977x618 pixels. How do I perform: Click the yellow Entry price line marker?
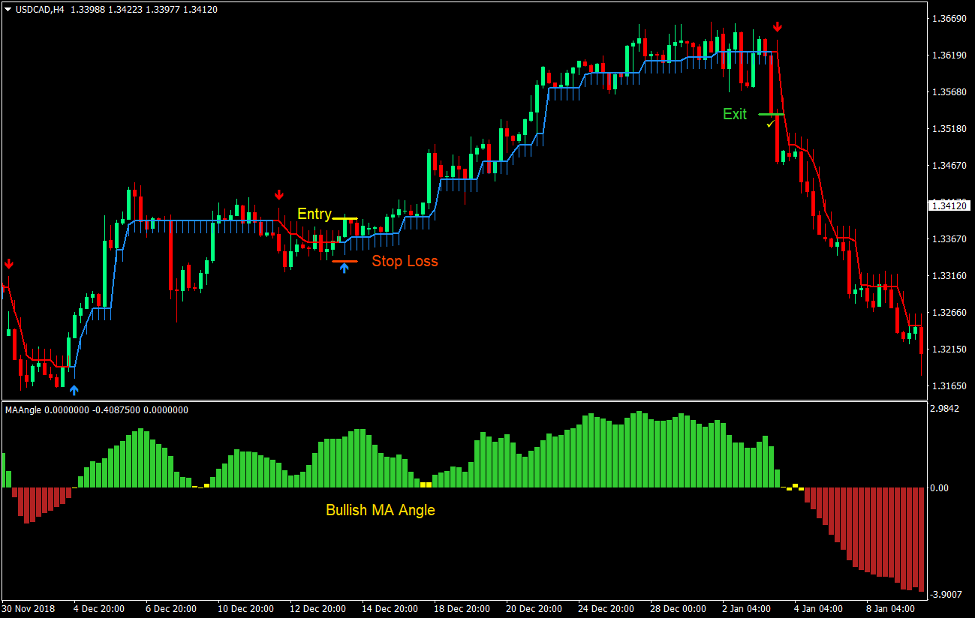pyautogui.click(x=345, y=217)
